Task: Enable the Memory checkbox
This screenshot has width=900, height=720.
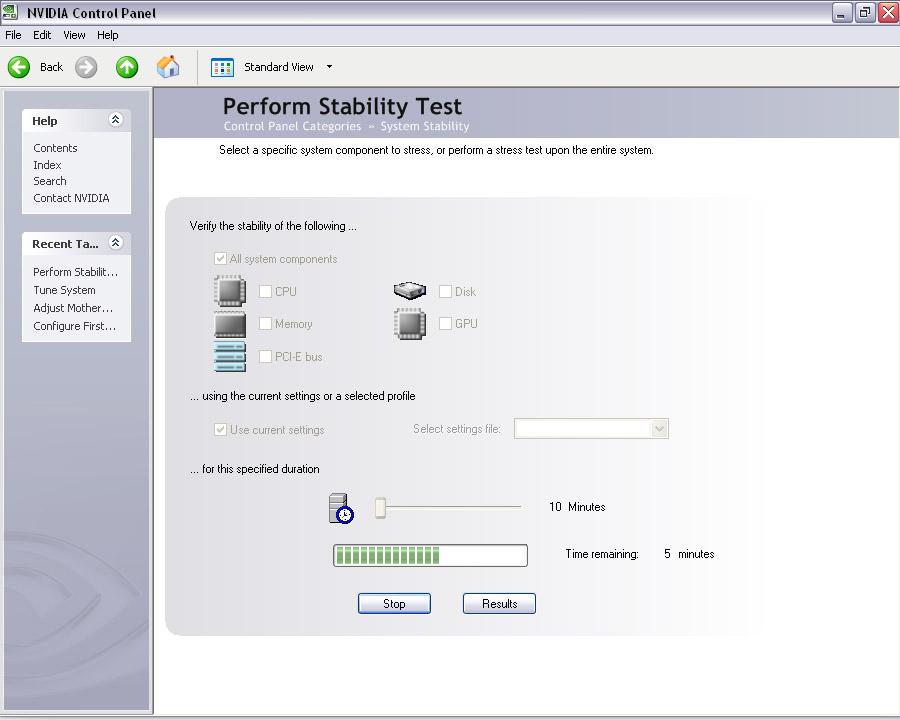Action: point(265,324)
